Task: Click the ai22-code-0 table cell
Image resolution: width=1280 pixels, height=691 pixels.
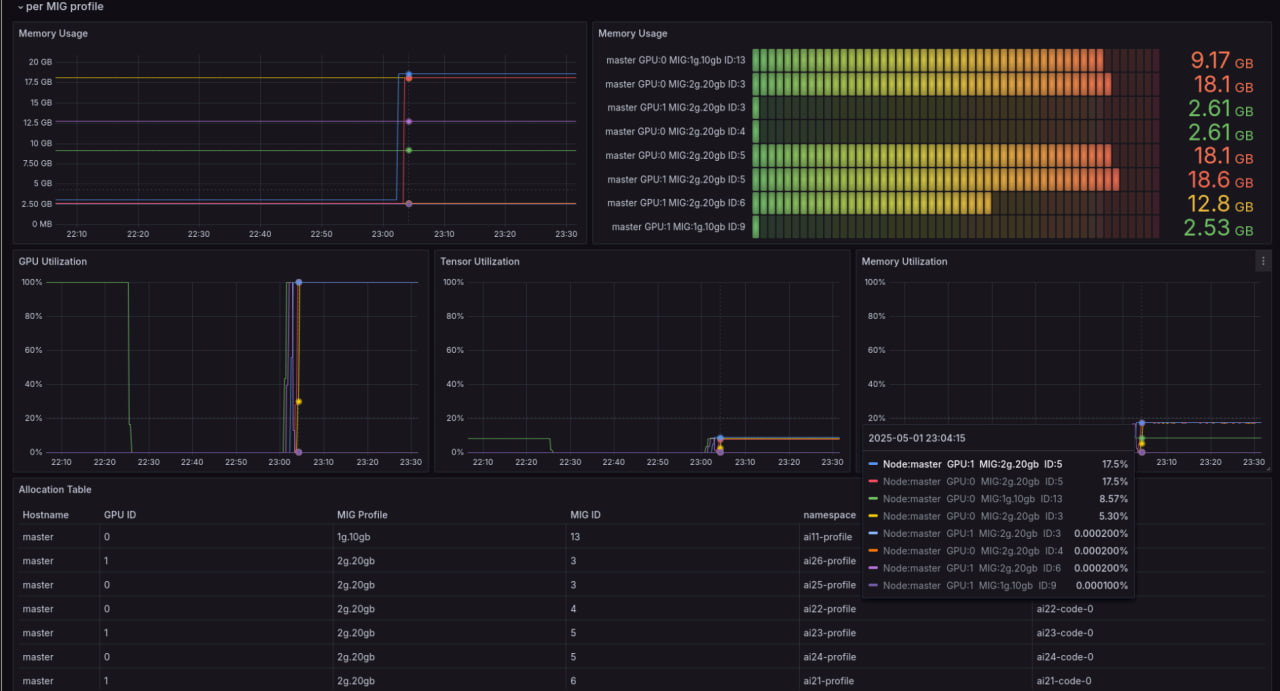Action: (1065, 609)
